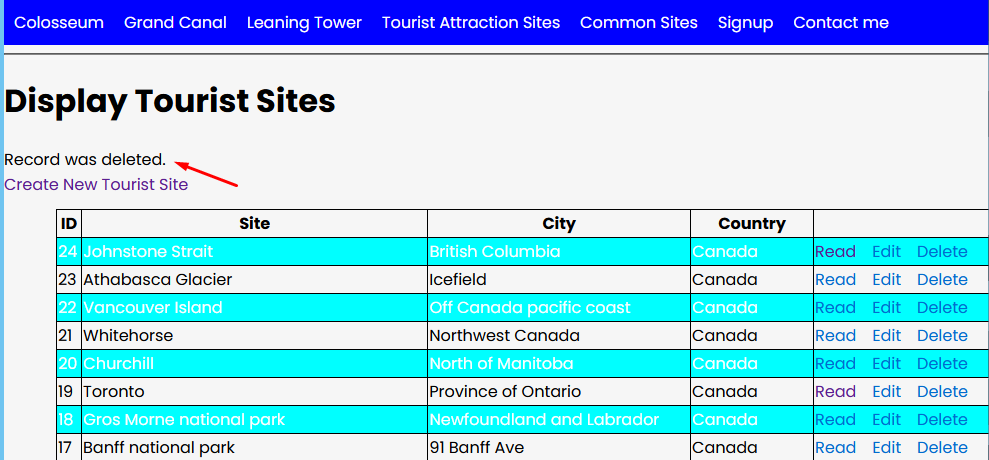
Task: Open the Colosseum menu item
Action: pyautogui.click(x=59, y=22)
